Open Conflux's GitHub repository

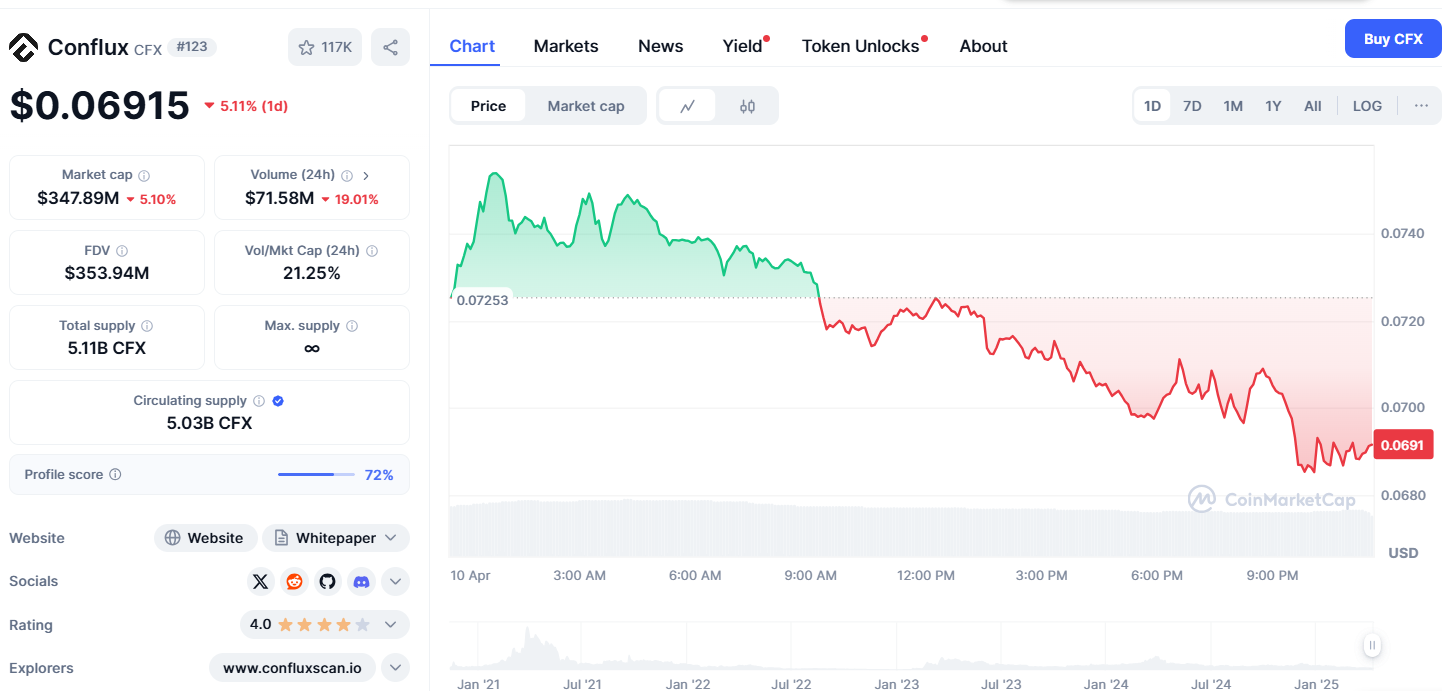327,581
